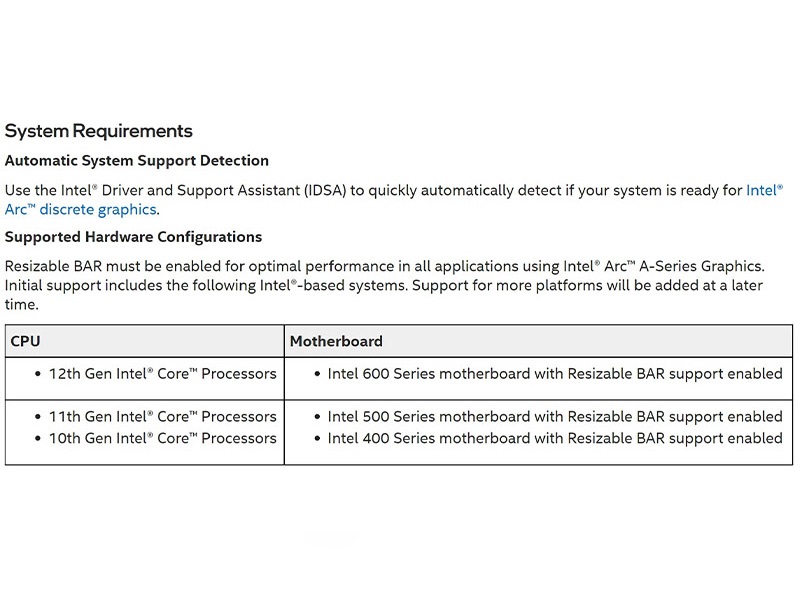Click the 12th Gen Intel Core Processors entry
Viewport: 800px width, 600px height.
coord(162,374)
